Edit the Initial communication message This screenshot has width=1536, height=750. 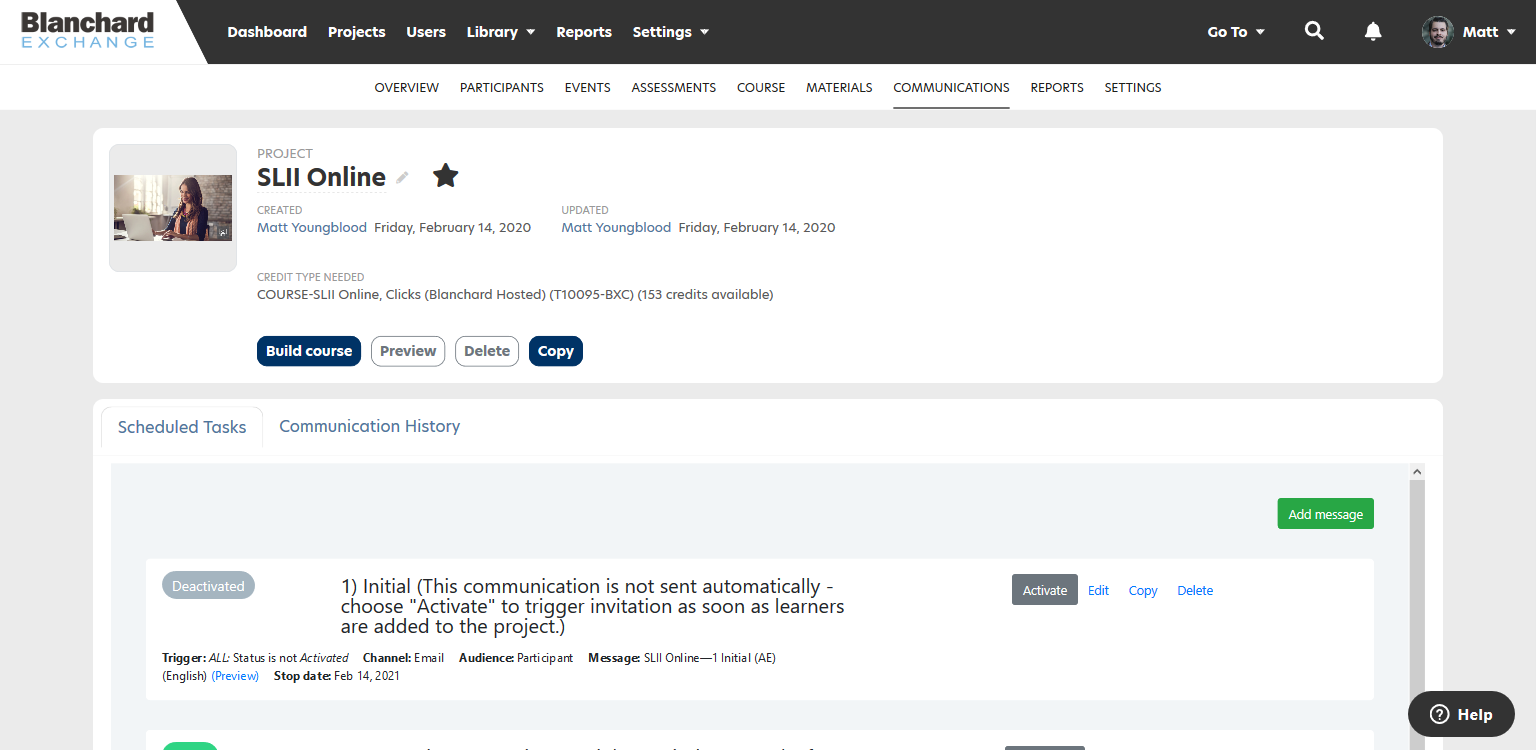[x=1098, y=591]
